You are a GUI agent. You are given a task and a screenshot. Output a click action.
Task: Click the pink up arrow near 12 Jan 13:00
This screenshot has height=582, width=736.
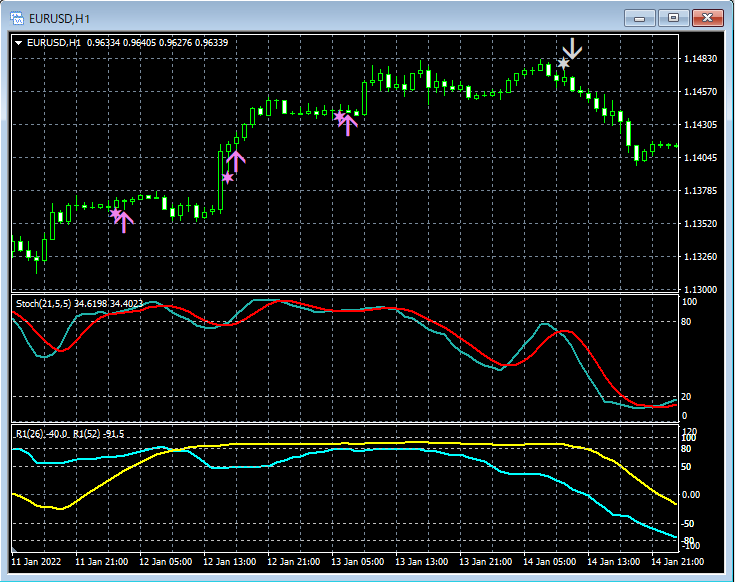coord(236,161)
